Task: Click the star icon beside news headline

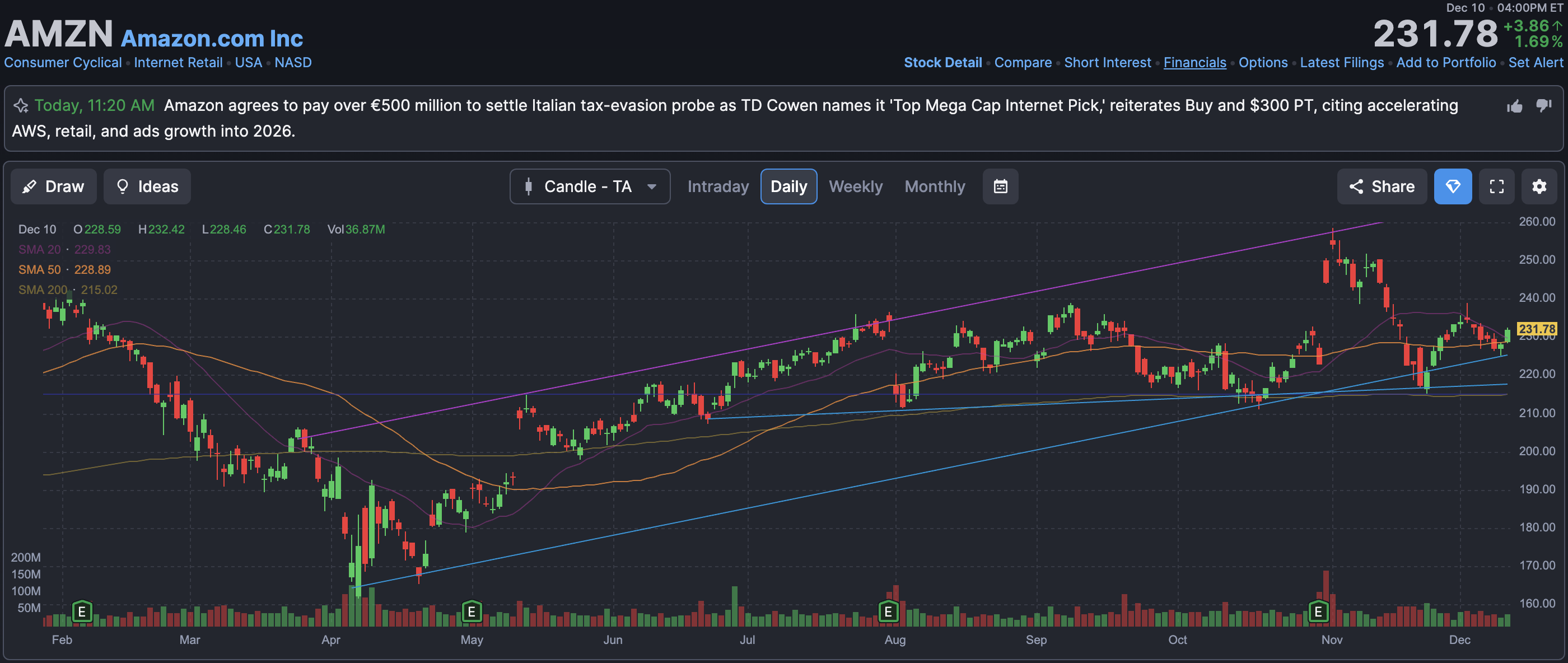Action: point(21,106)
